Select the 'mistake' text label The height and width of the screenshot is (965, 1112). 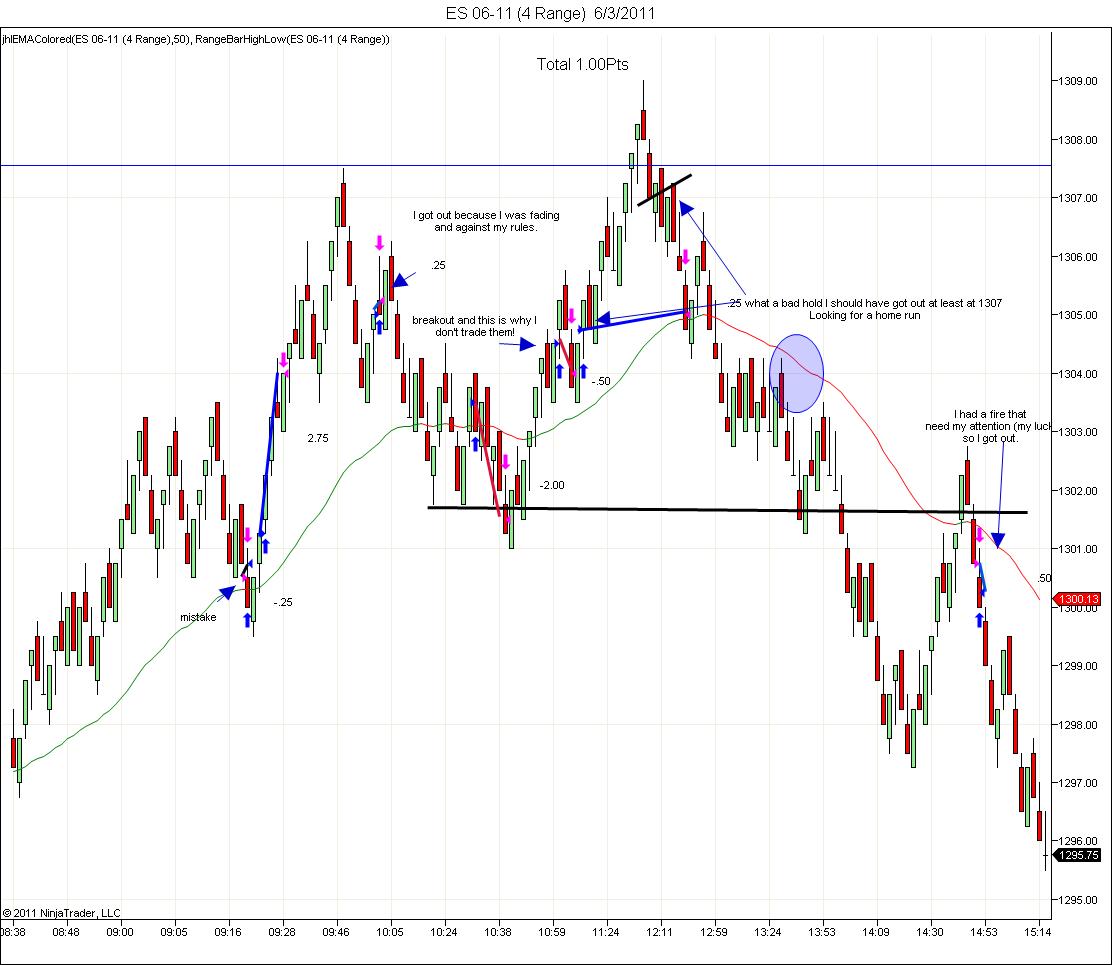click(198, 618)
